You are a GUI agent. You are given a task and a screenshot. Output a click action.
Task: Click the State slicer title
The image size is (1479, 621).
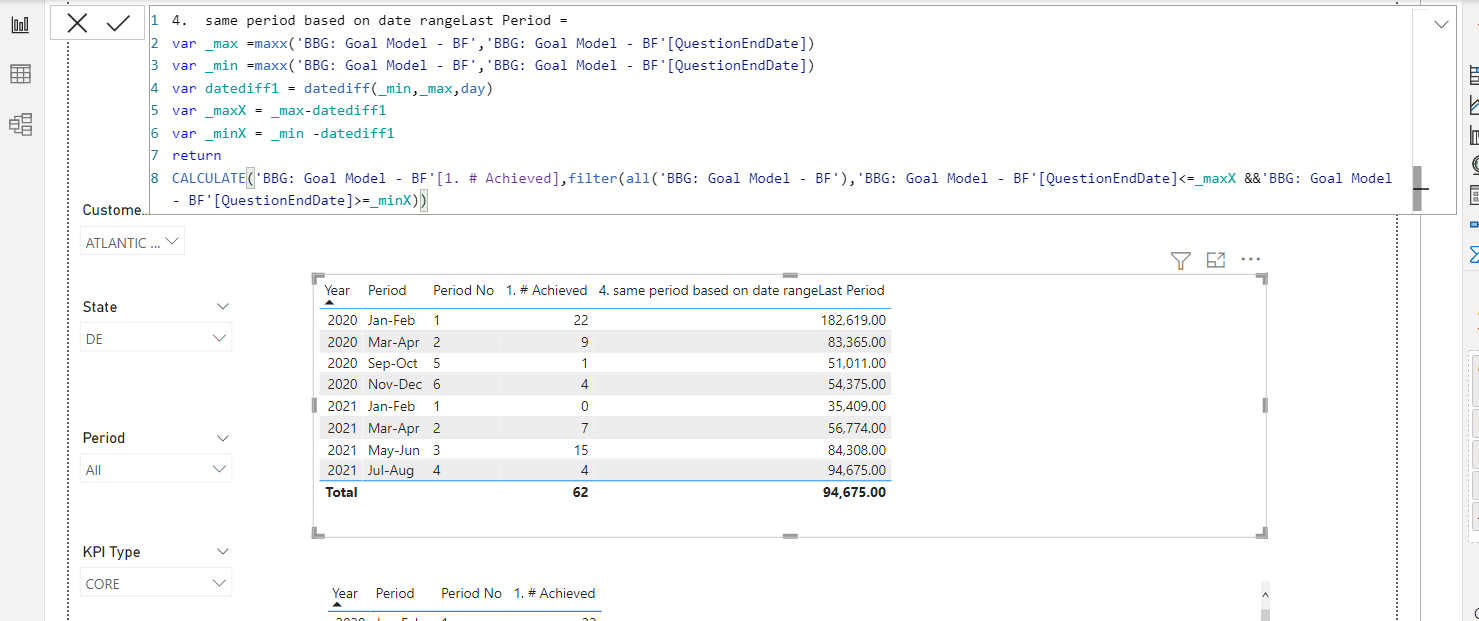(x=100, y=307)
